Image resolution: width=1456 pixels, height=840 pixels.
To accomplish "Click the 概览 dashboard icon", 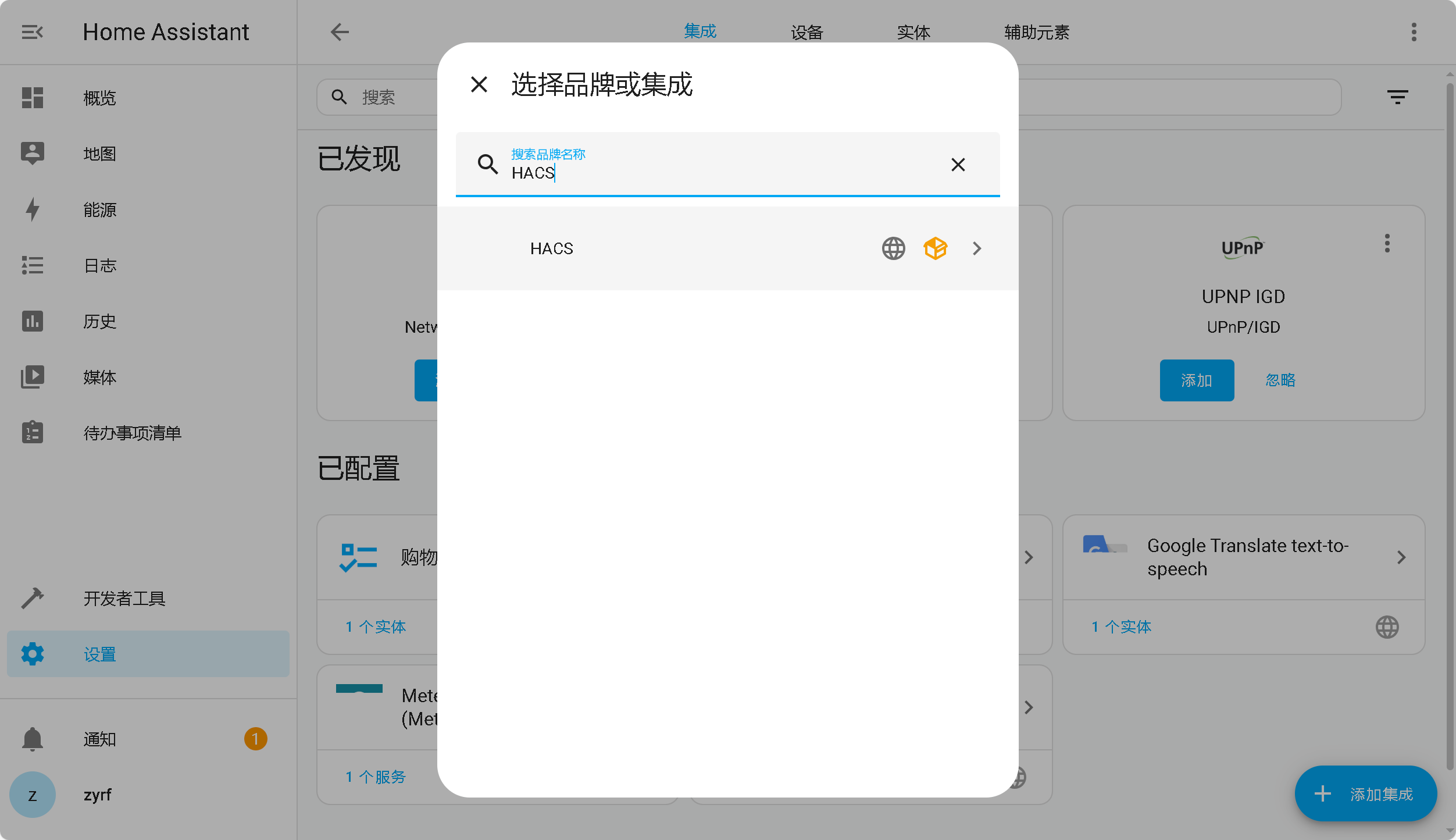I will [33, 98].
